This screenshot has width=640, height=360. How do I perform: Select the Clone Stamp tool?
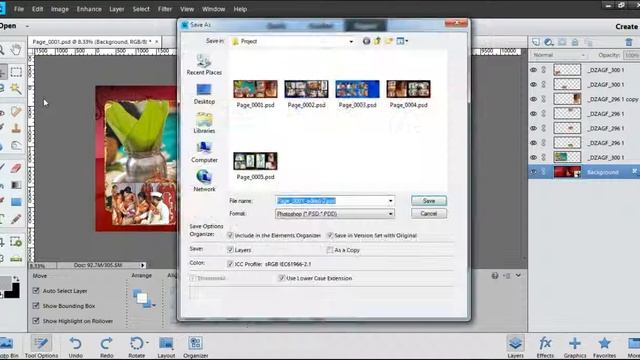pos(16,129)
